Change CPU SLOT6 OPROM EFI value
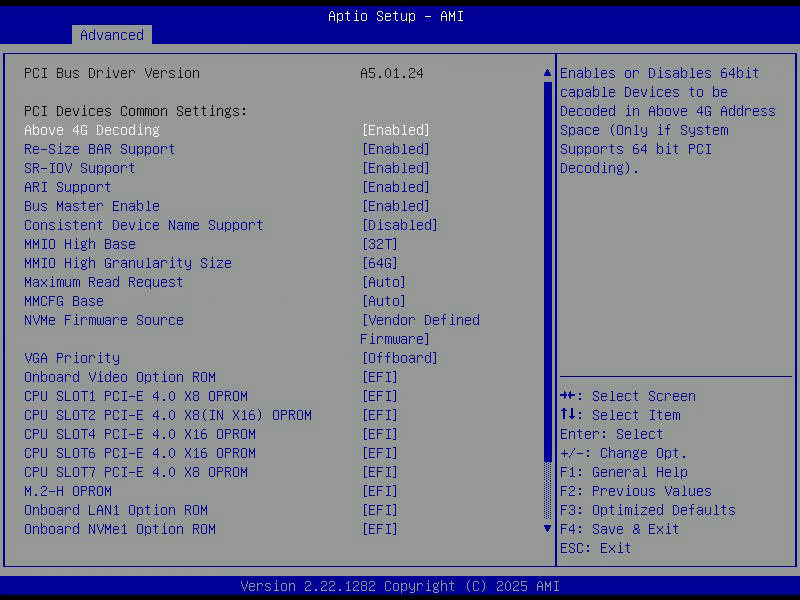Image resolution: width=800 pixels, height=600 pixels. tap(380, 453)
